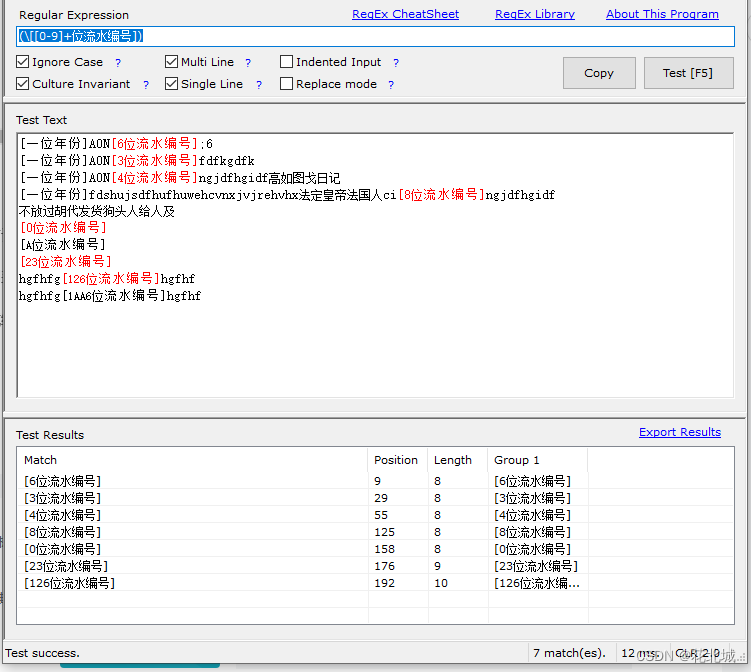Select the result row [4位流水编号]

pos(375,515)
